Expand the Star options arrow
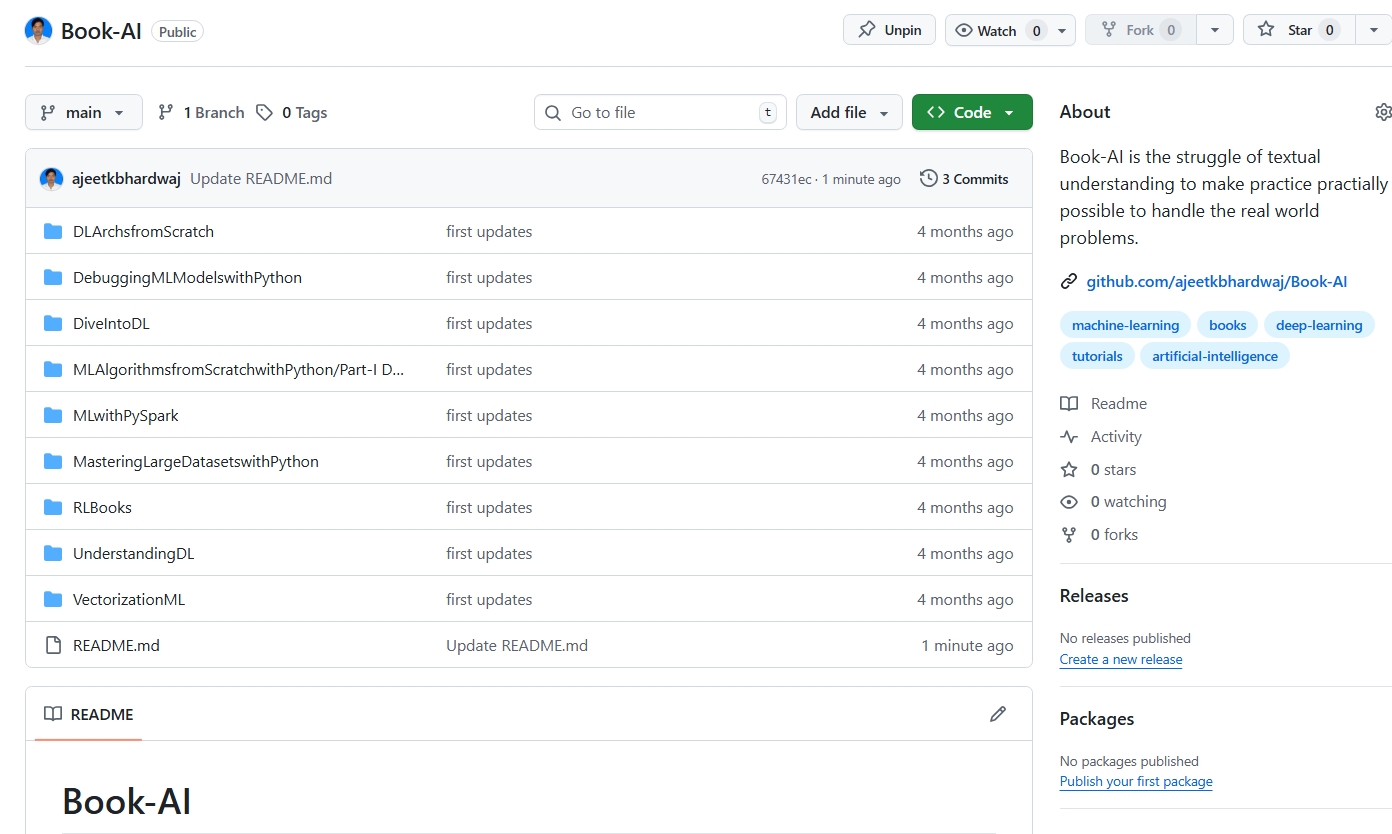The image size is (1392, 834). tap(1372, 30)
